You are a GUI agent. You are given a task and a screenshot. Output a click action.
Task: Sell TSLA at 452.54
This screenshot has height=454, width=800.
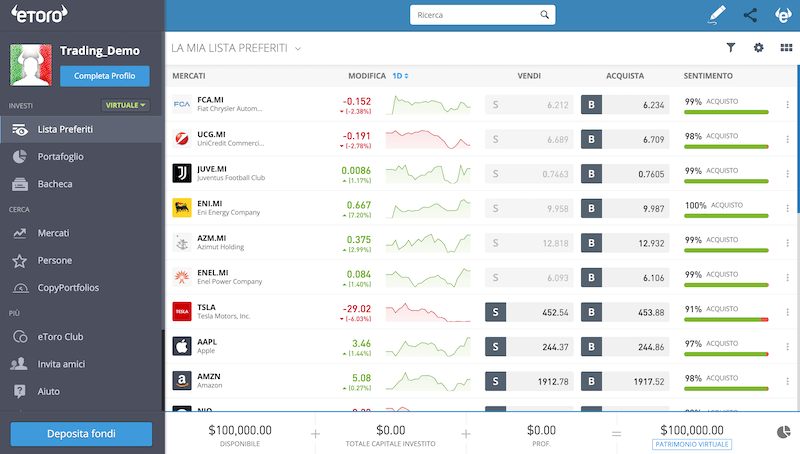coord(529,312)
